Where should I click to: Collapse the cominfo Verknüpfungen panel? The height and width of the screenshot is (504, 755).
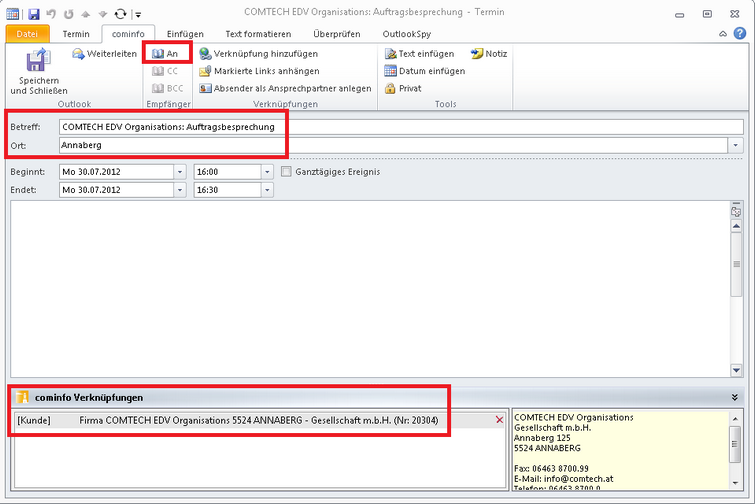click(x=736, y=397)
